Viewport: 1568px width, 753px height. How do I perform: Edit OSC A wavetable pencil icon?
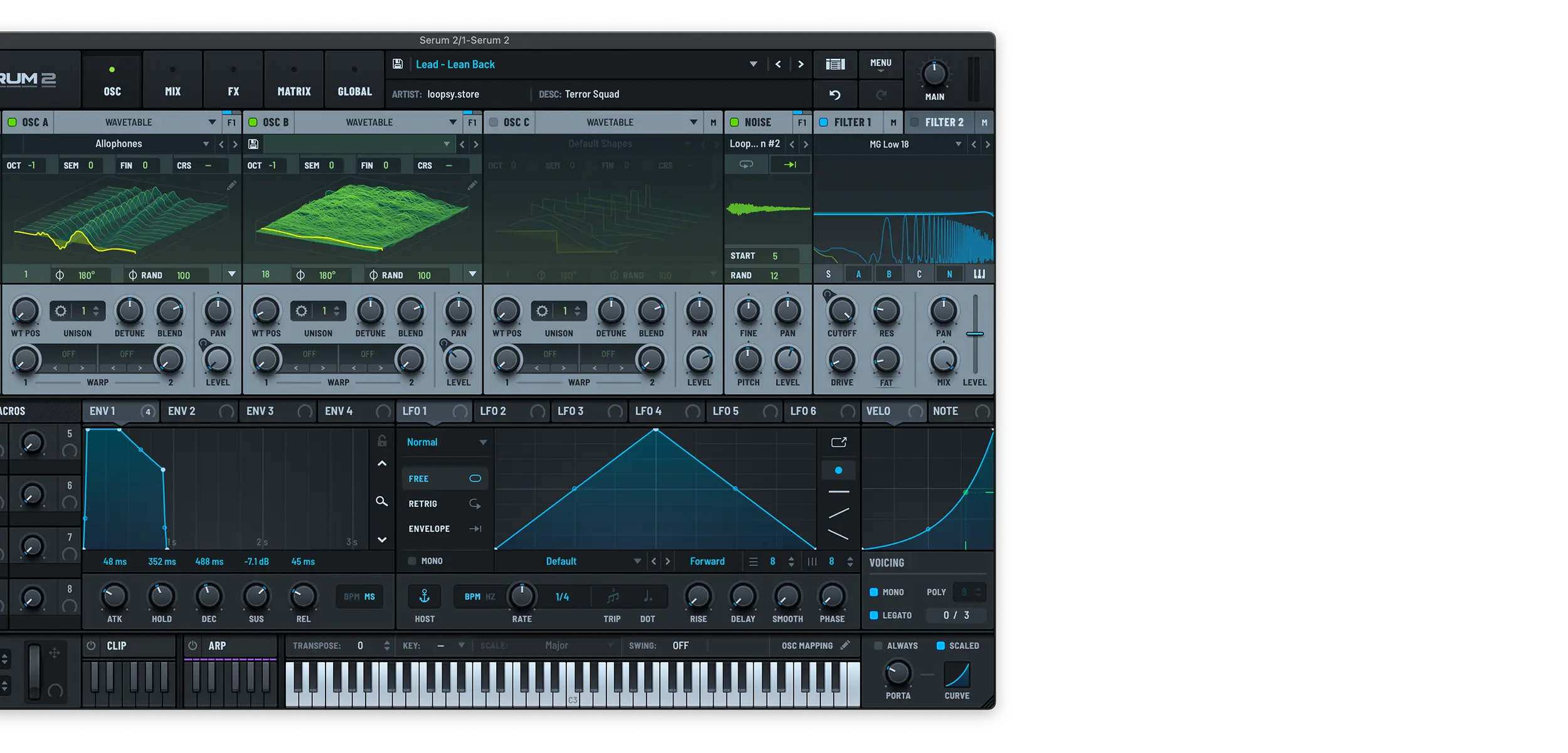point(231,185)
